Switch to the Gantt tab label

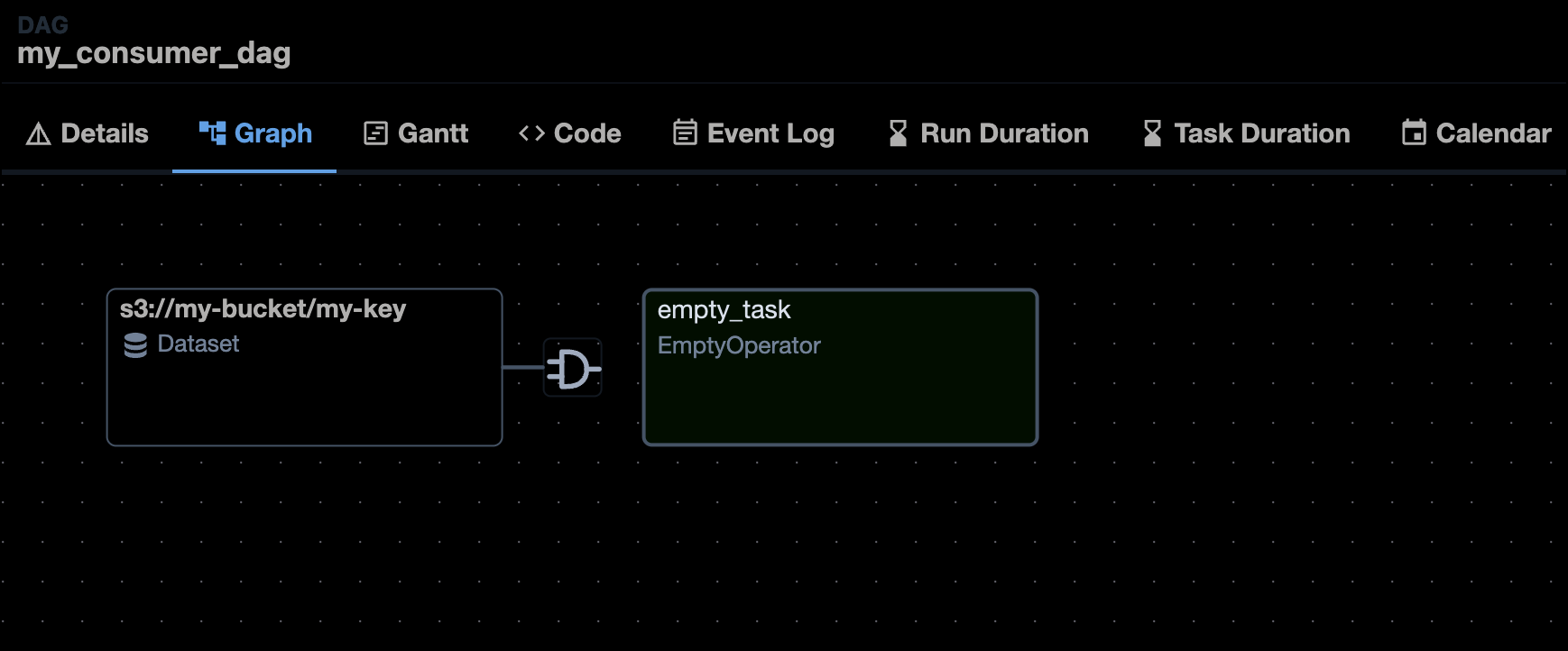coord(433,133)
